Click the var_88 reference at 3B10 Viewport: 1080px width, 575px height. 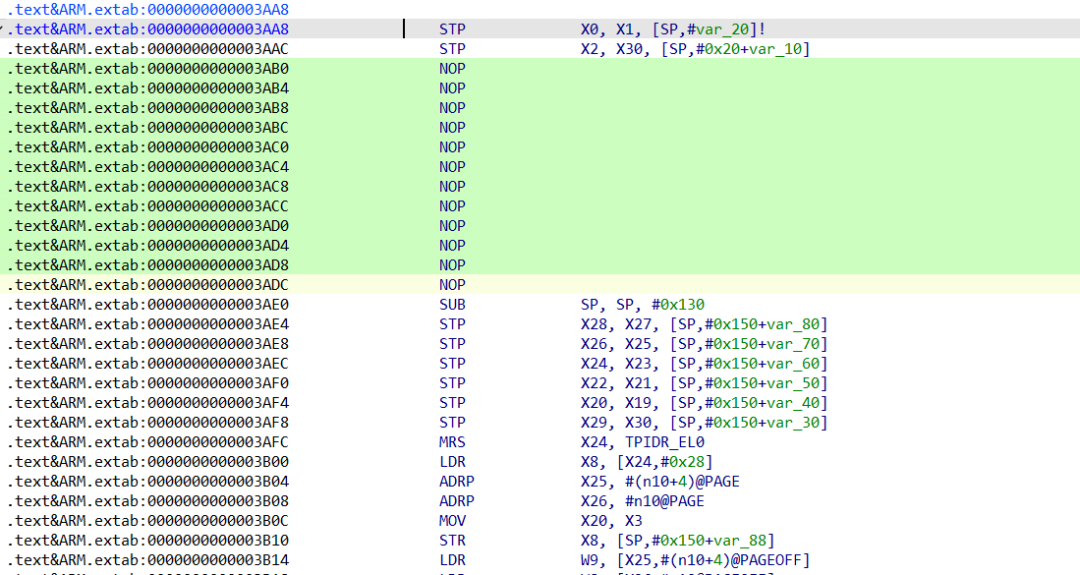pyautogui.click(x=739, y=540)
